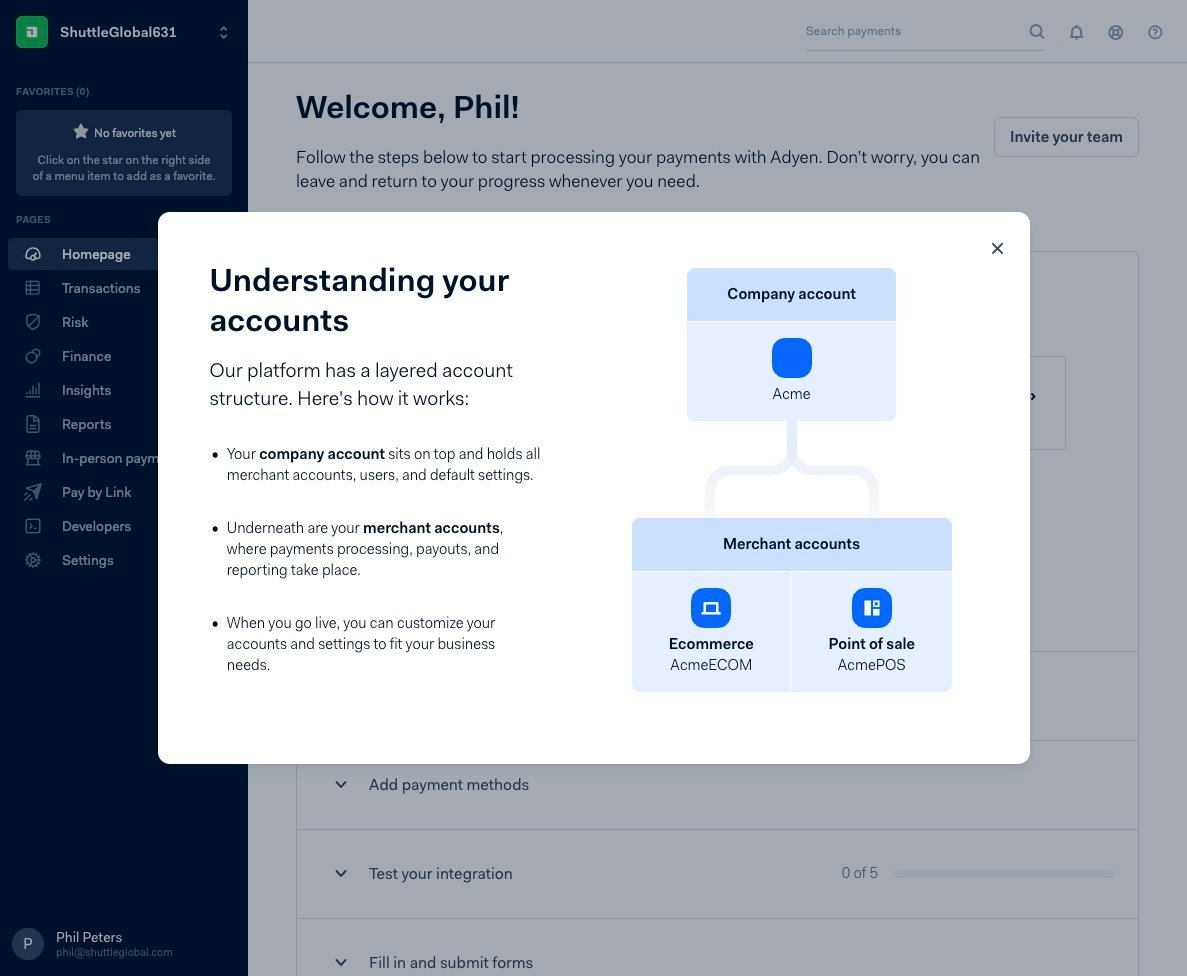Click the In-person payments store icon
The image size is (1187, 976).
33,458
